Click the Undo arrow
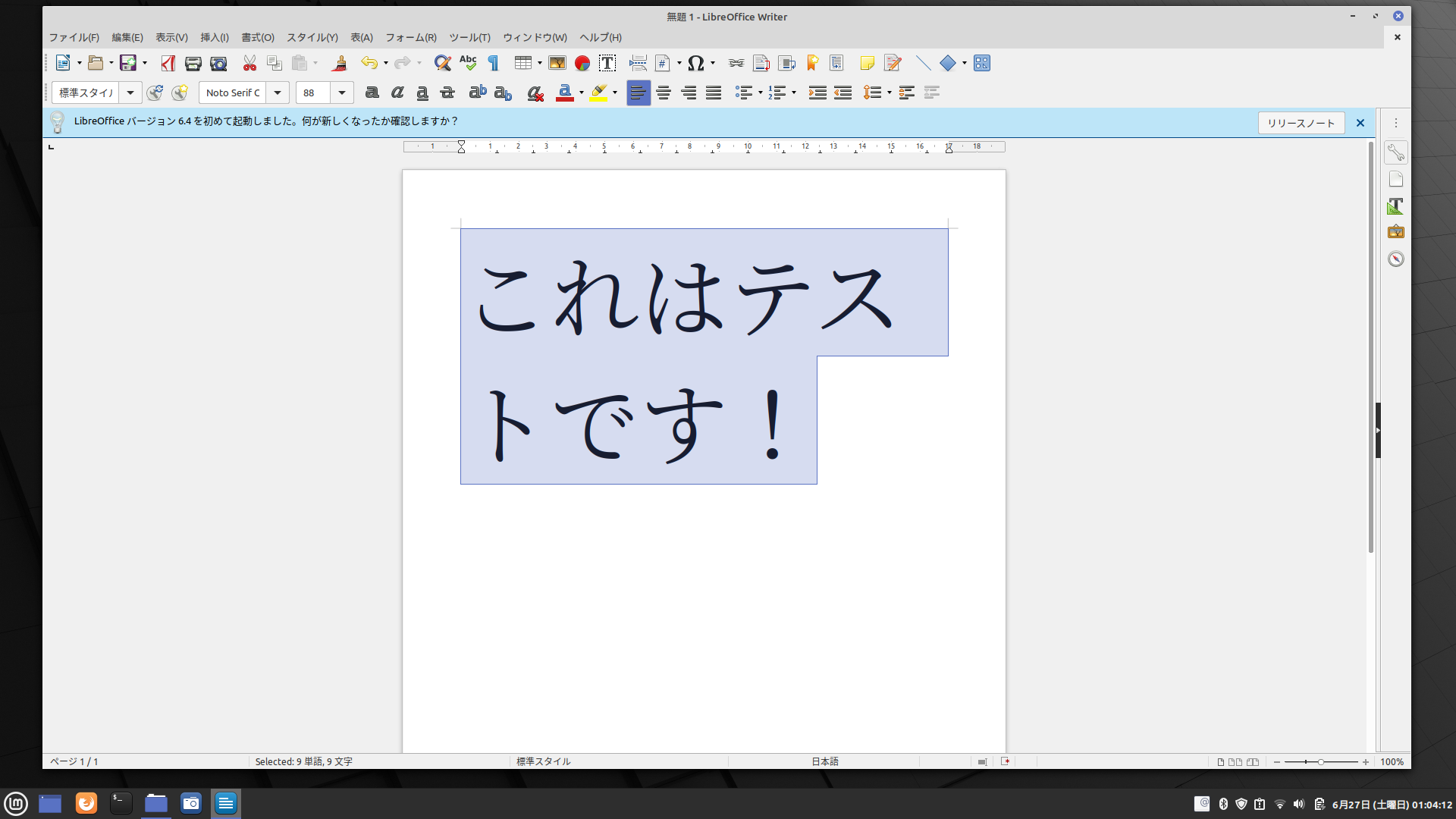Image resolution: width=1456 pixels, height=819 pixels. 369,63
